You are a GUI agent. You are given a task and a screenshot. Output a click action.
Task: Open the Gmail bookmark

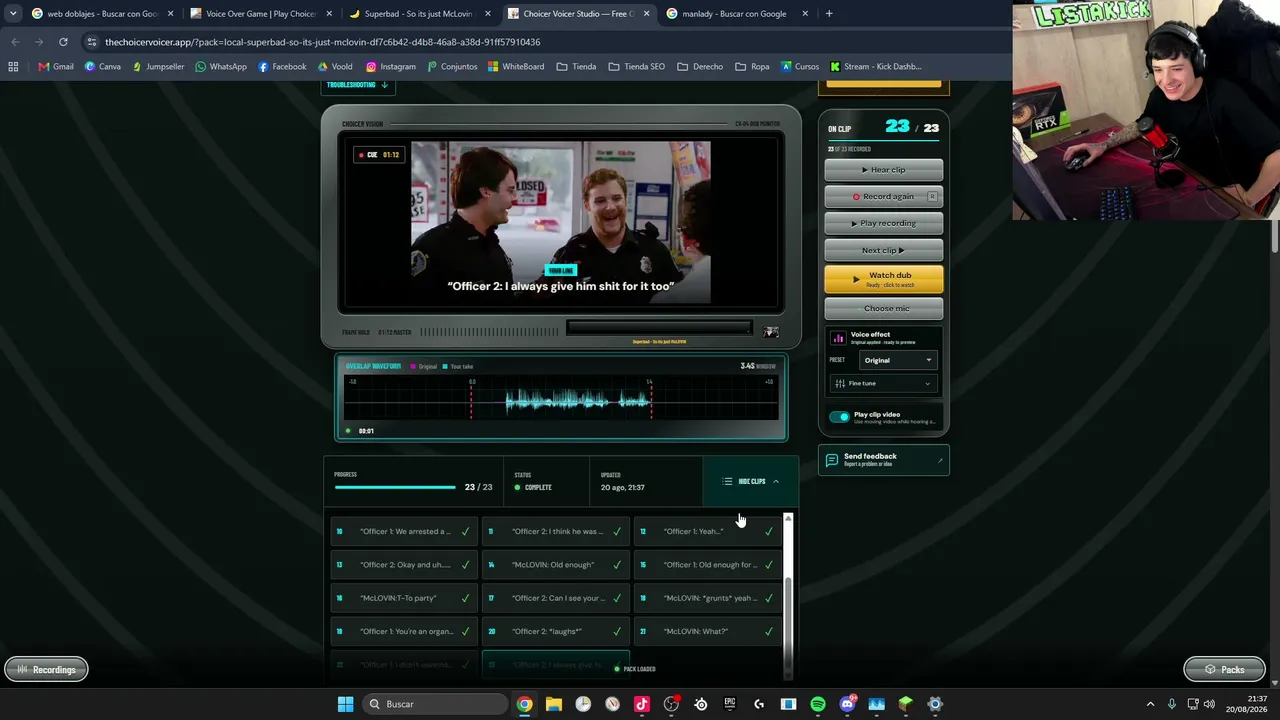[56, 67]
